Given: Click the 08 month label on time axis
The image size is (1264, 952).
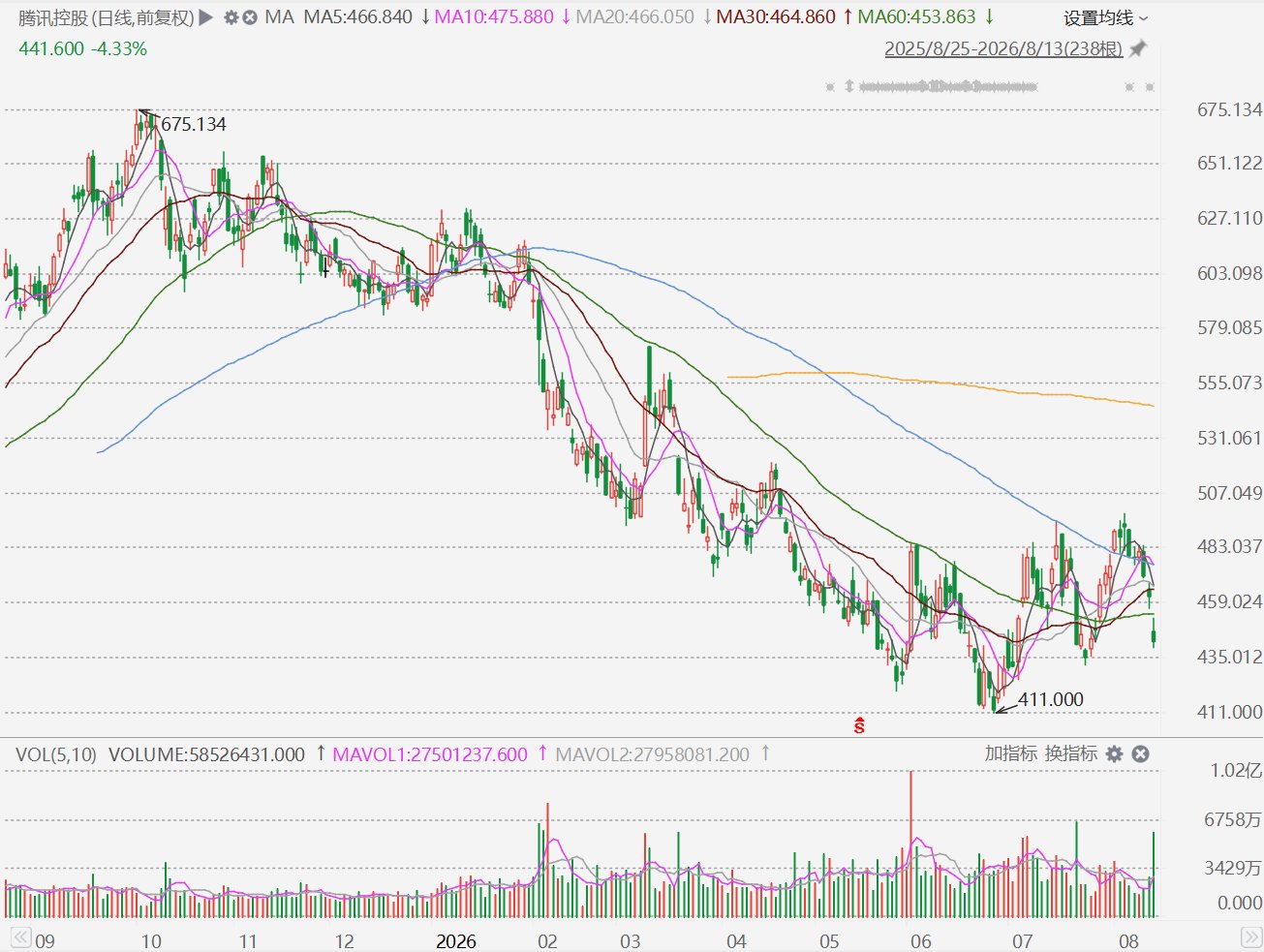Looking at the screenshot, I should pos(1128,941).
